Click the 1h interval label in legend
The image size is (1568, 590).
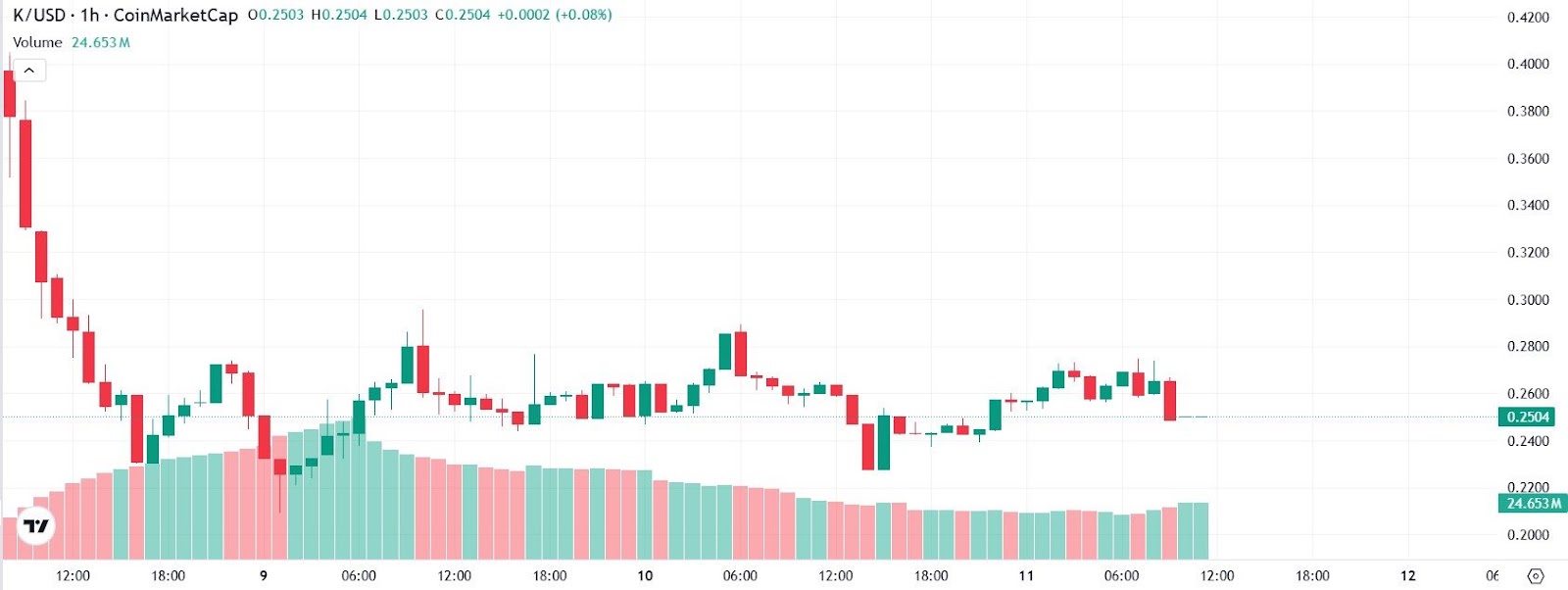click(x=89, y=15)
